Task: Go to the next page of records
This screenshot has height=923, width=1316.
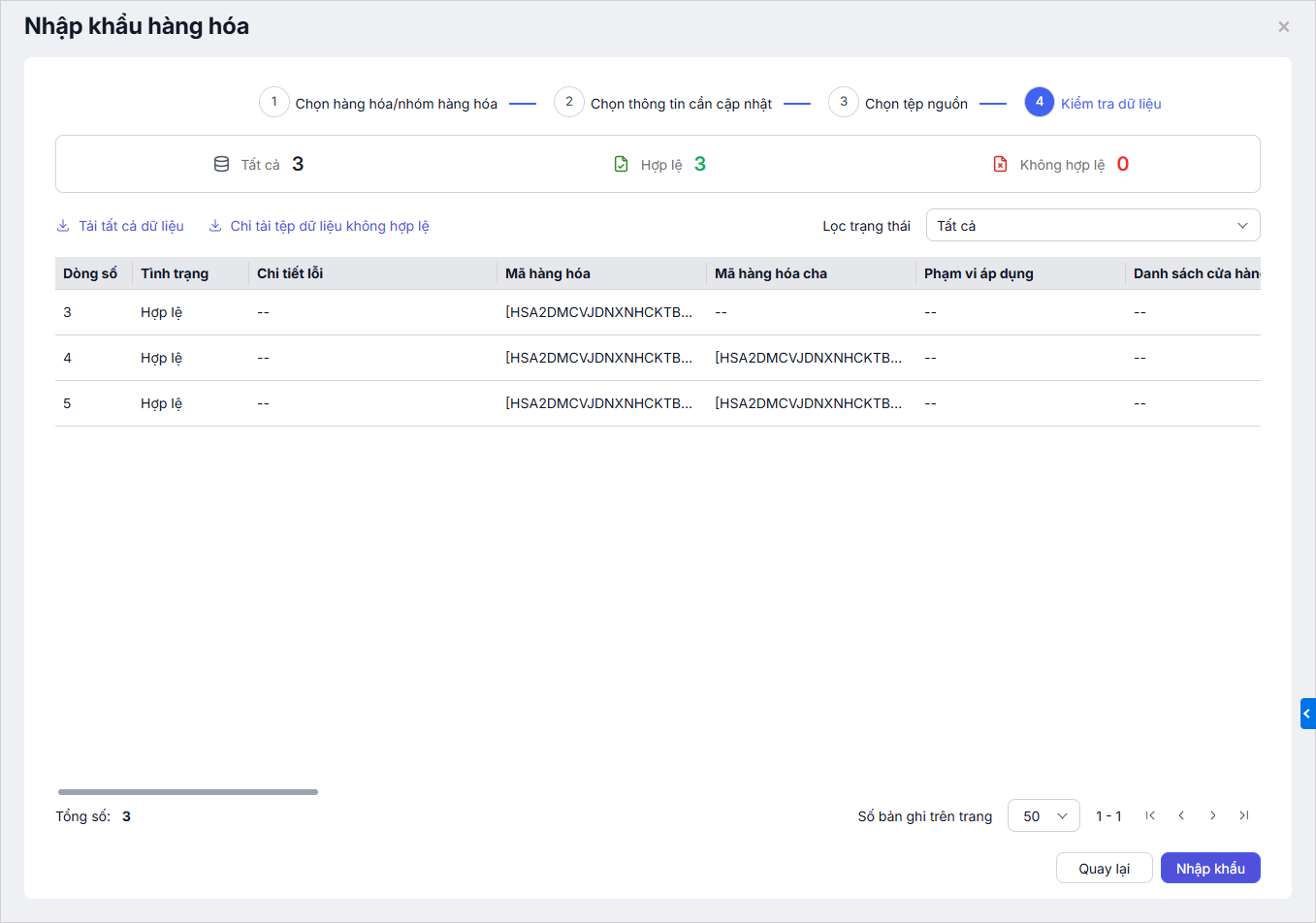Action: pos(1212,816)
